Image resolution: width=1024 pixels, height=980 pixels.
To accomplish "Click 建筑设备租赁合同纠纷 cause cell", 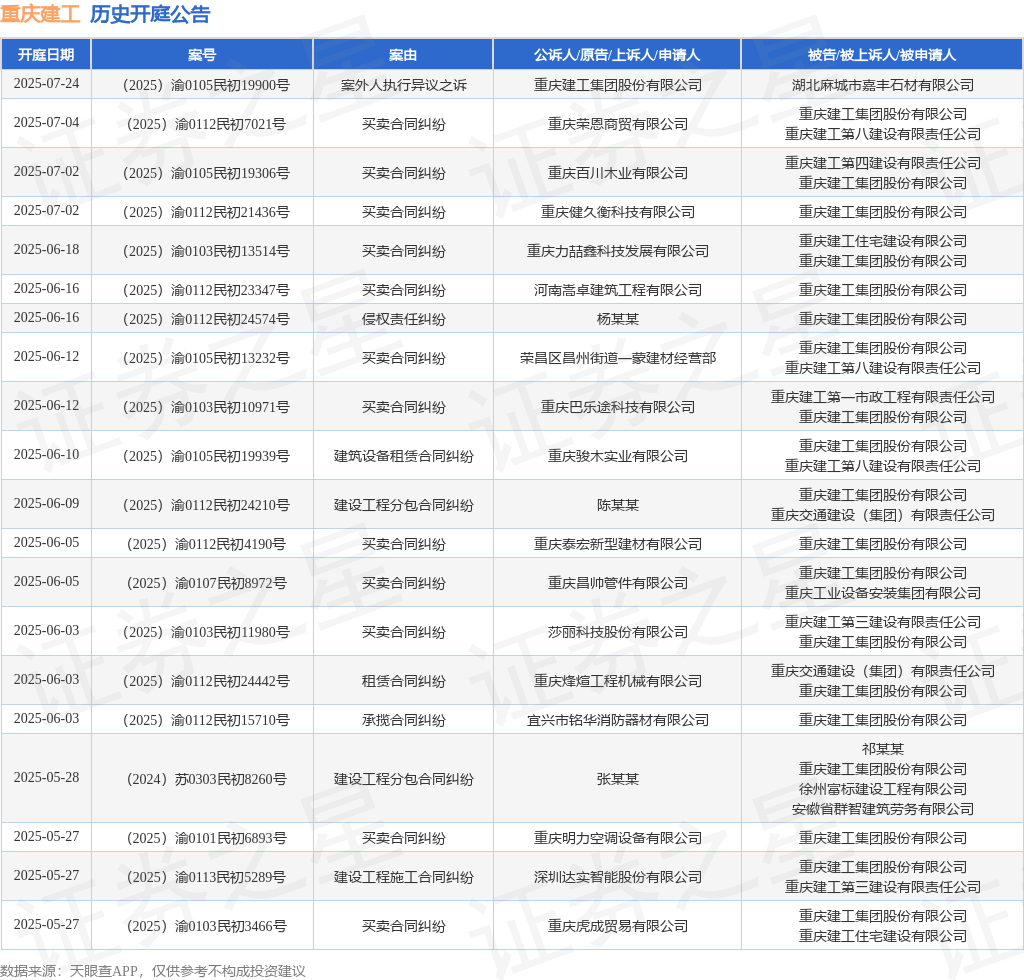I will coord(404,456).
